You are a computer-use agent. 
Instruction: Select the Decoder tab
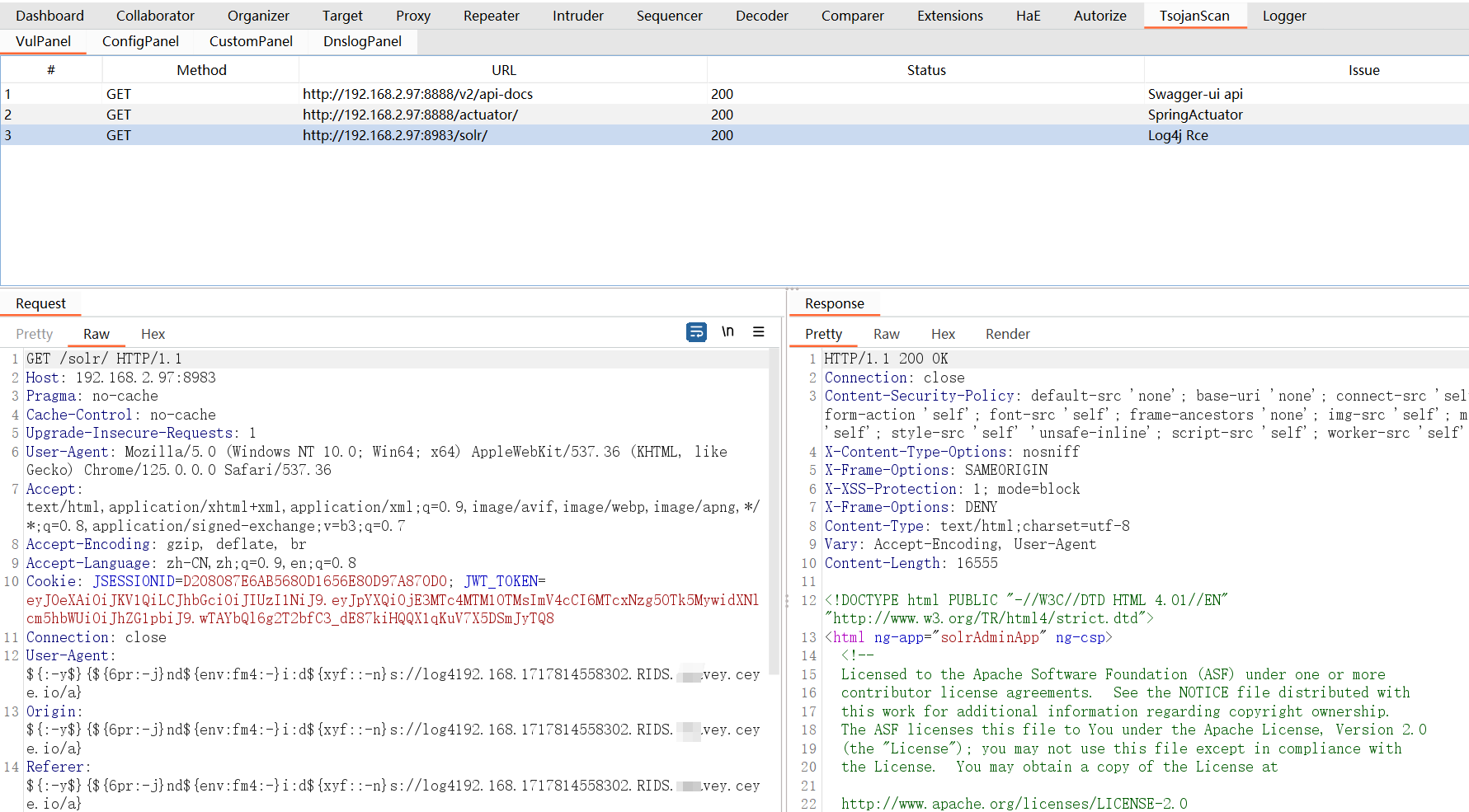coord(762,16)
